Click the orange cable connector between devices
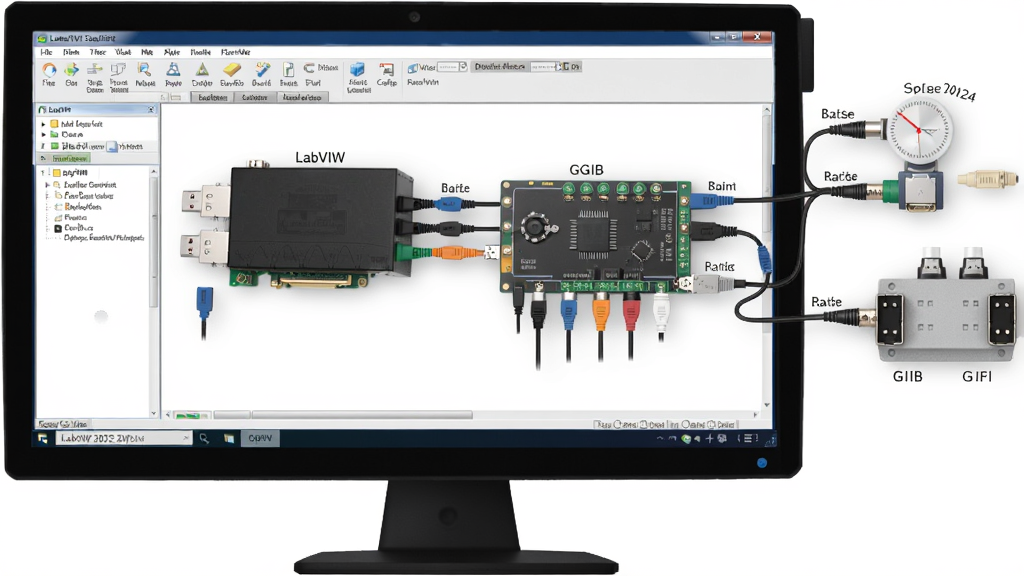 pos(456,251)
